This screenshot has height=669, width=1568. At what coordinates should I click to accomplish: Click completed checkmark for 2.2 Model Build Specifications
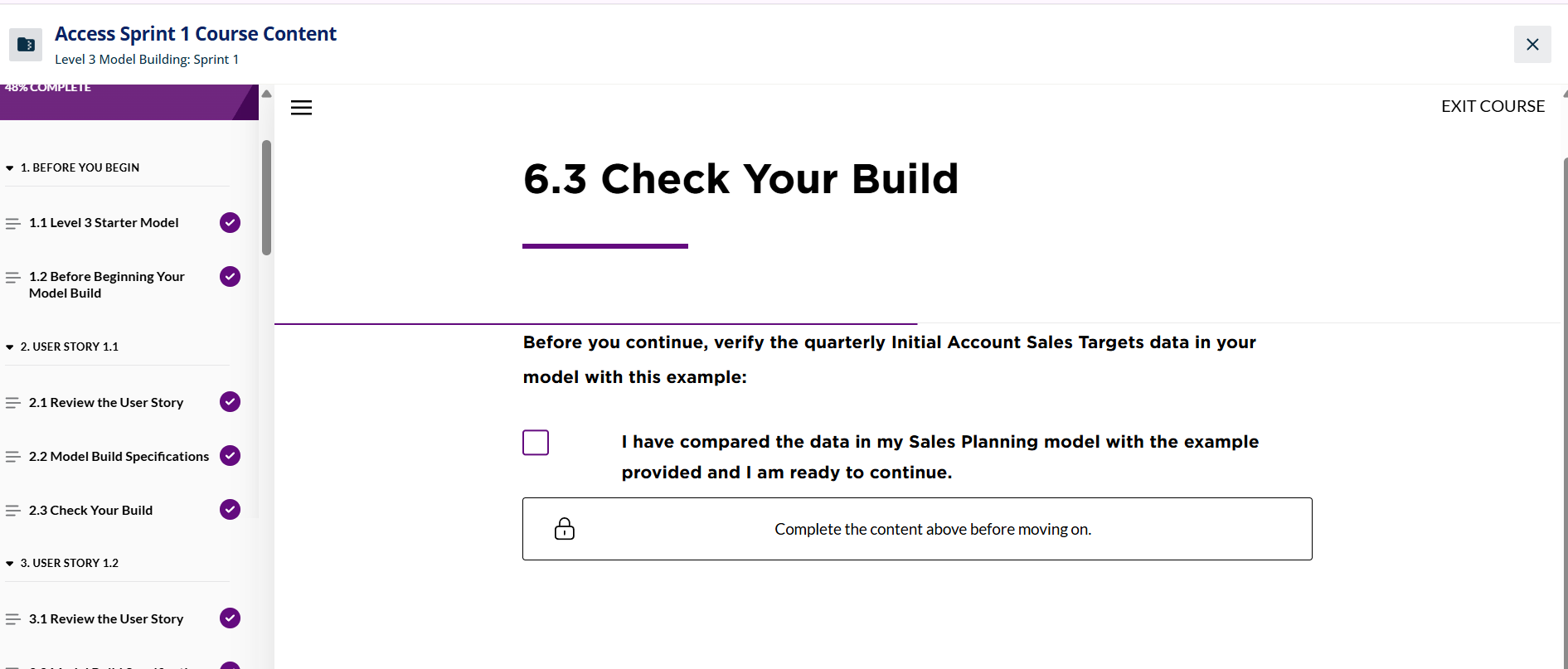(x=230, y=456)
